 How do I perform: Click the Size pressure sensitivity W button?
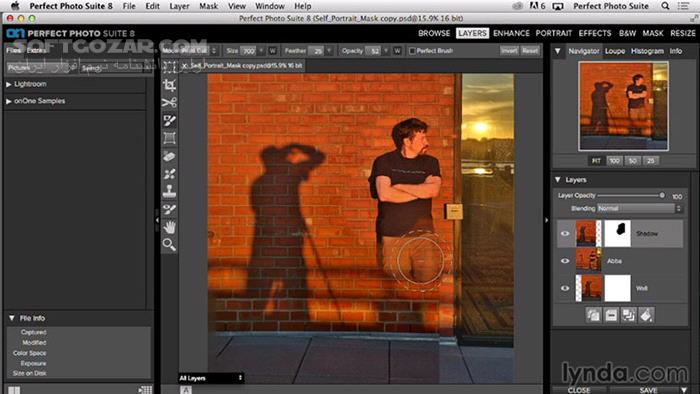pyautogui.click(x=272, y=51)
